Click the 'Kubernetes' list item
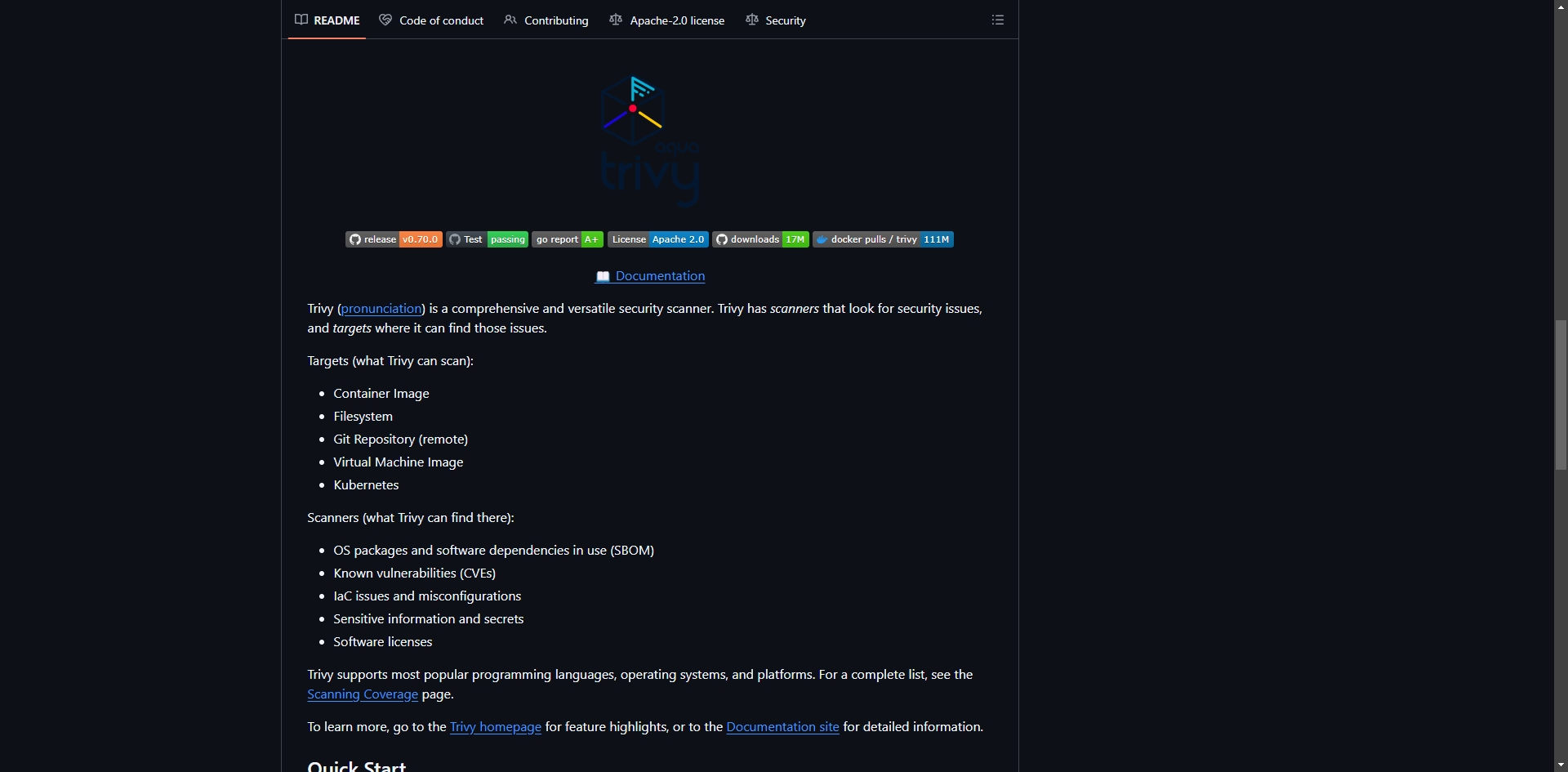The image size is (1568, 772). click(366, 485)
